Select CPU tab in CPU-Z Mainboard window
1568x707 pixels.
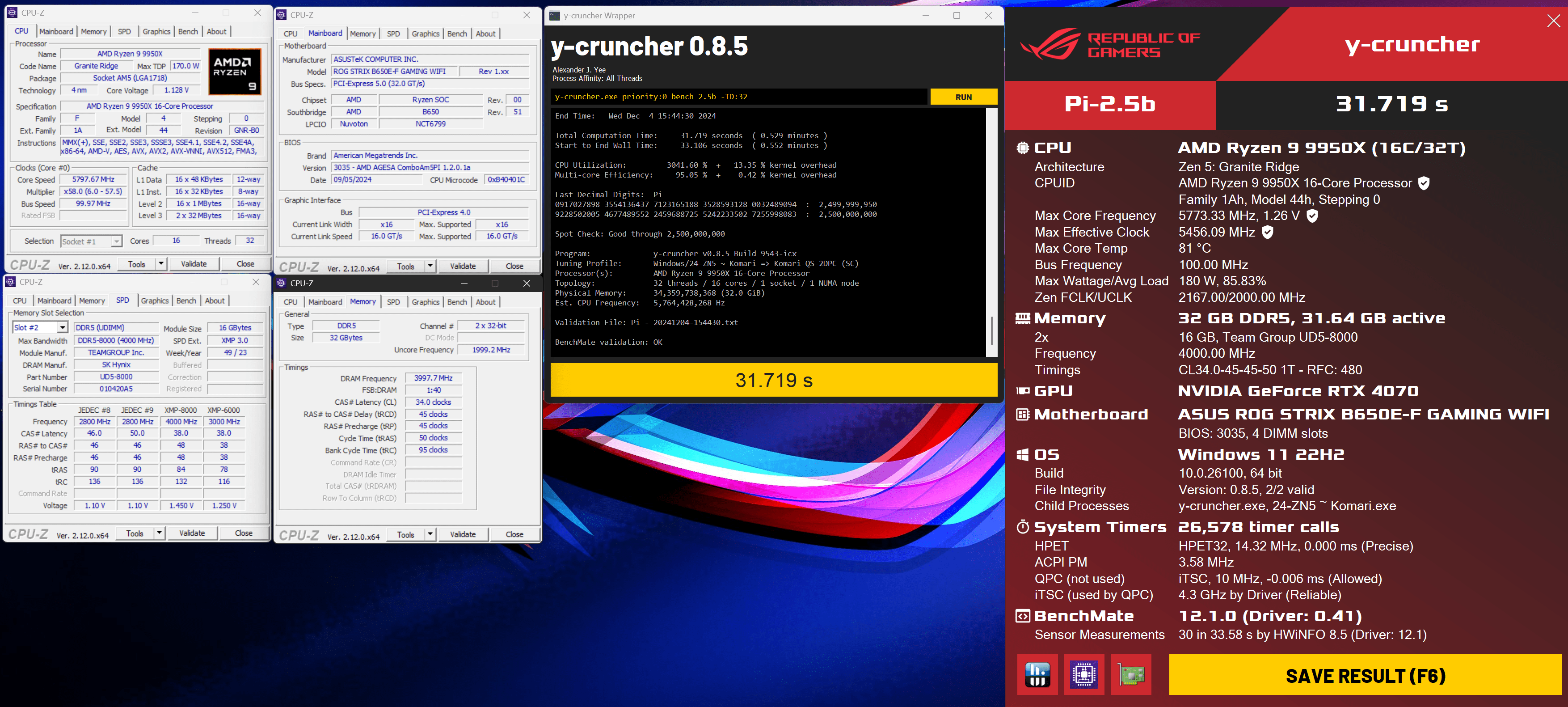pos(291,34)
